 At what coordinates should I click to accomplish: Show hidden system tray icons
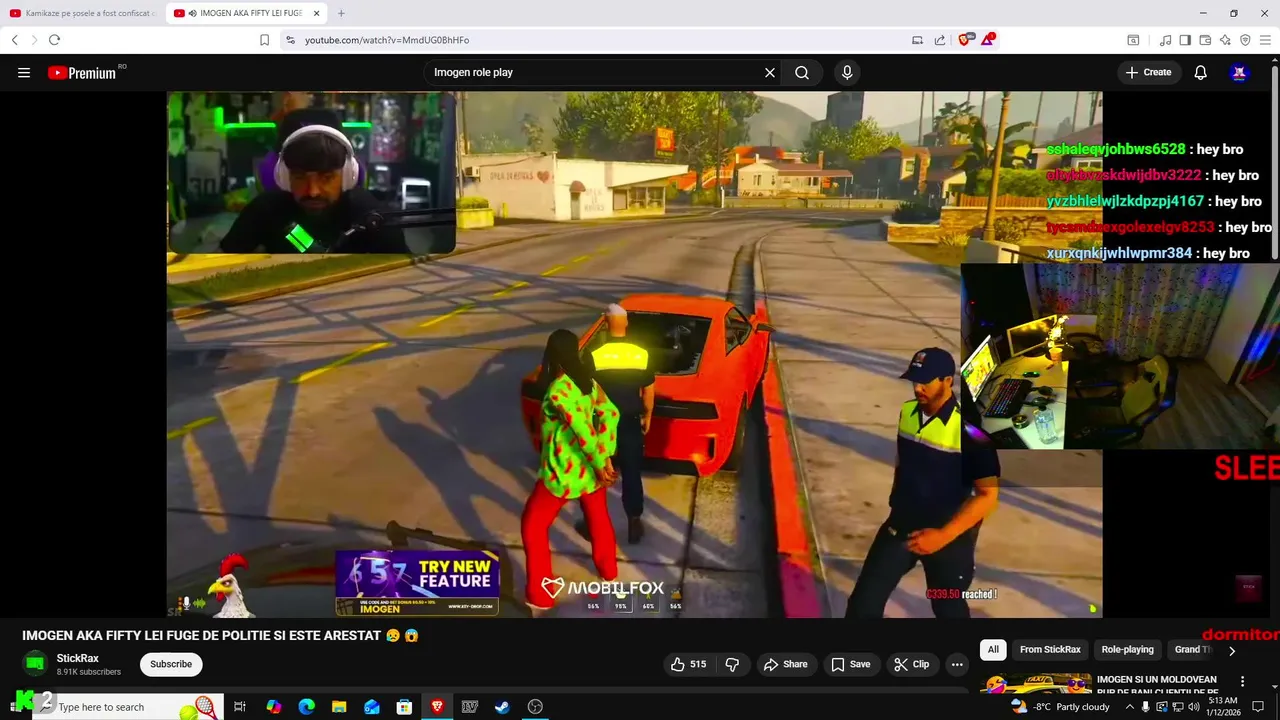pos(1130,707)
